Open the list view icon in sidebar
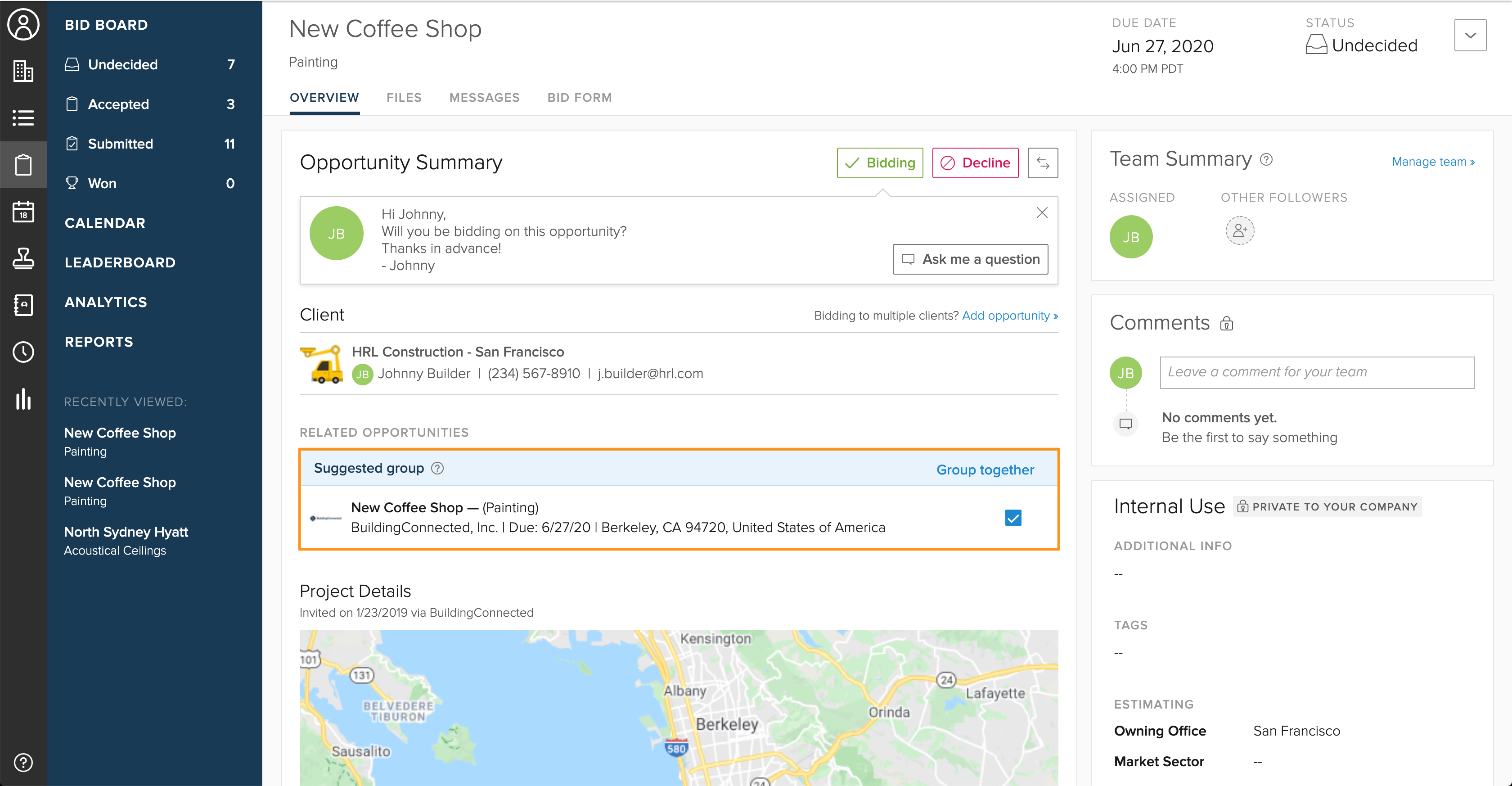Image resolution: width=1512 pixels, height=786 pixels. tap(23, 117)
